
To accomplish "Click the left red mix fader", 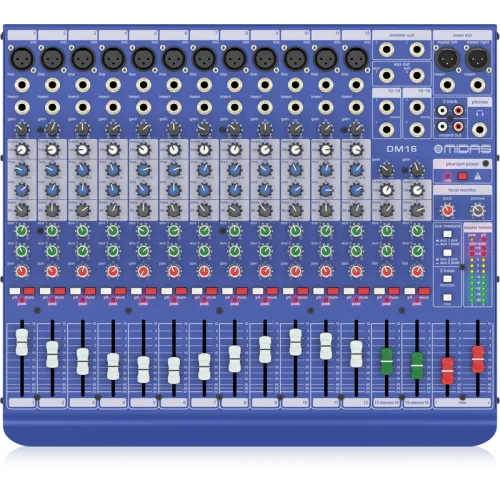I will [x=447, y=371].
